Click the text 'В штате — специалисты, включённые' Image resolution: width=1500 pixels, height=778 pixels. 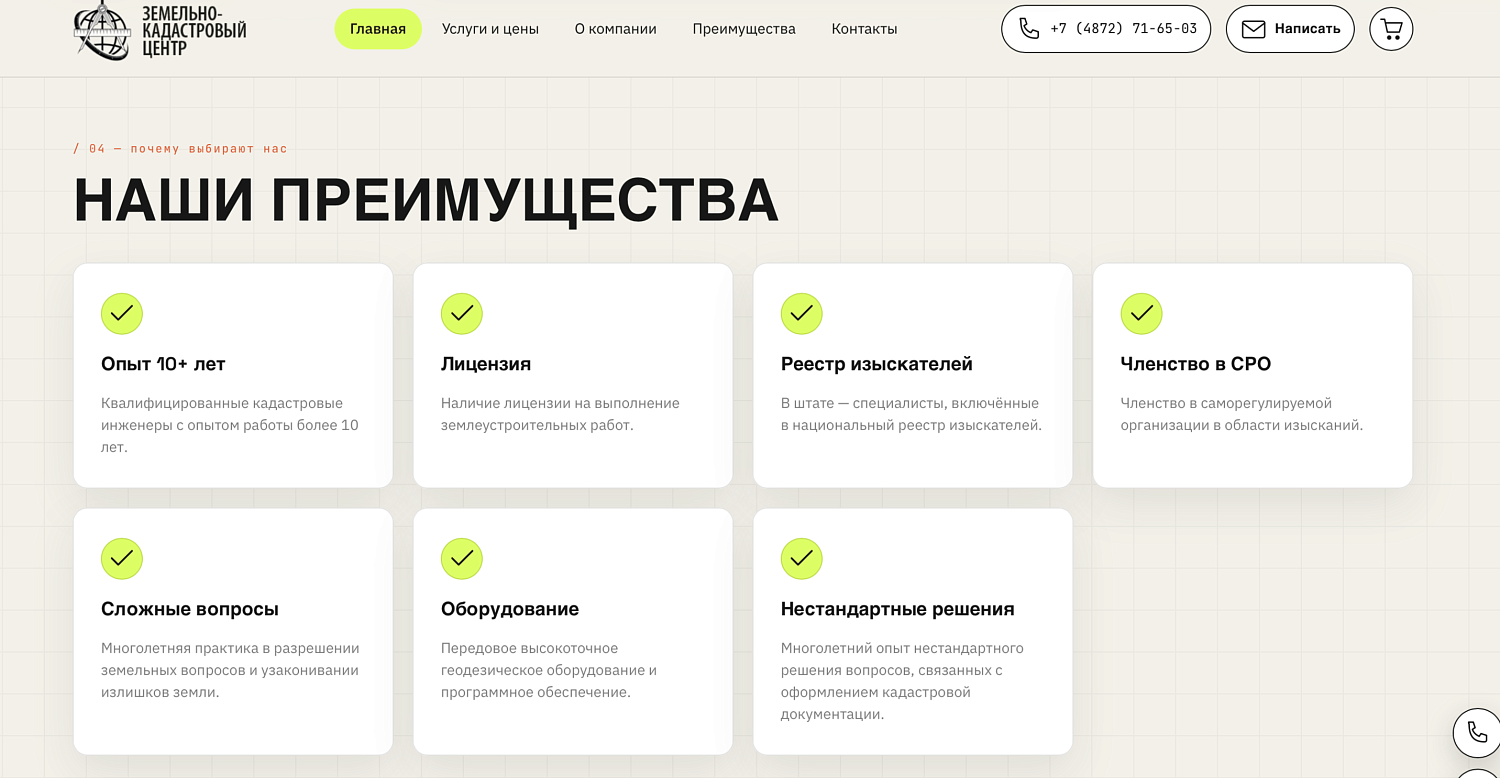click(x=910, y=403)
